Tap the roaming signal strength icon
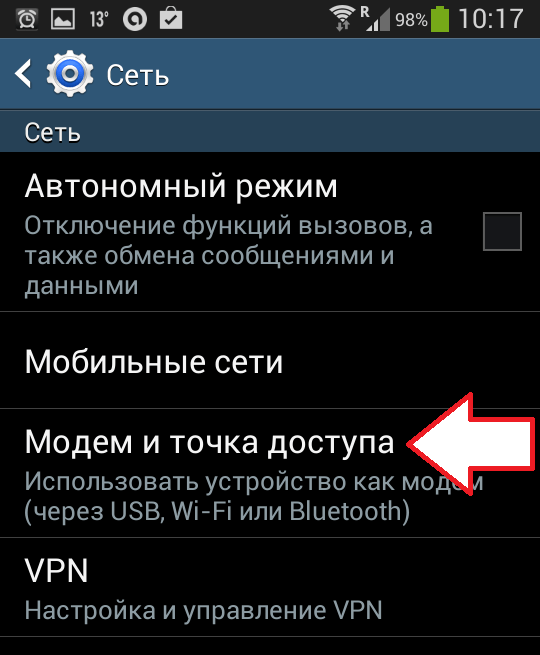 [x=375, y=19]
